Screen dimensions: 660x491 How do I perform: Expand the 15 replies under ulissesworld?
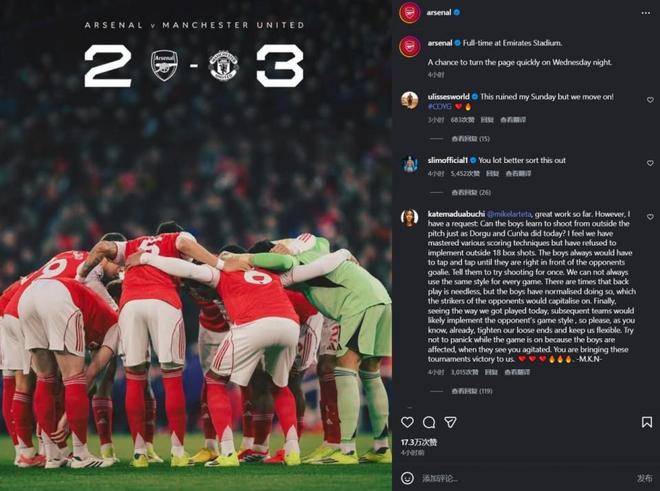tap(470, 139)
